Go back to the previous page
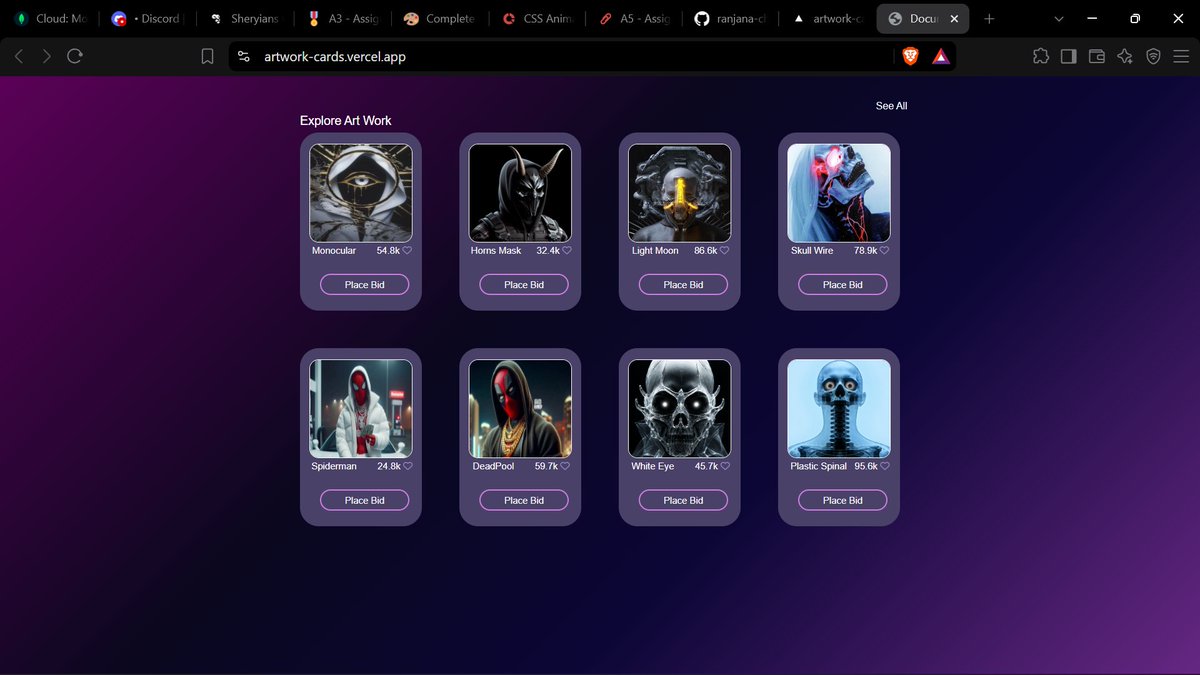Image resolution: width=1200 pixels, height=675 pixels. 18,57
